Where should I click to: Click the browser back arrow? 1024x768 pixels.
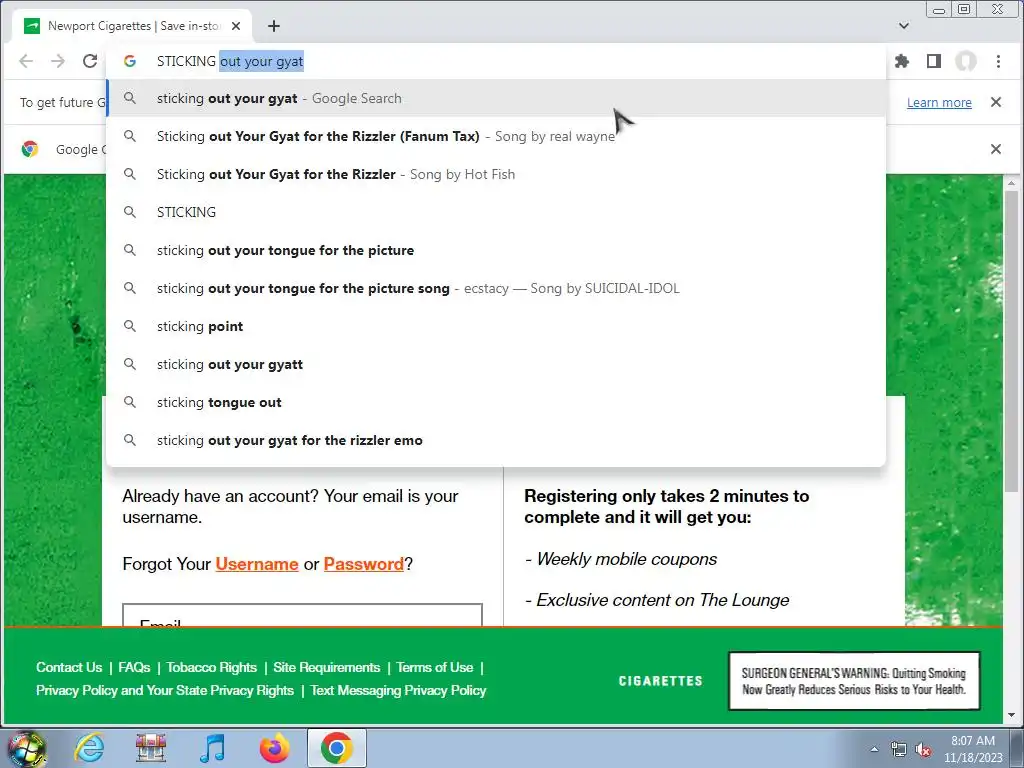(26, 61)
